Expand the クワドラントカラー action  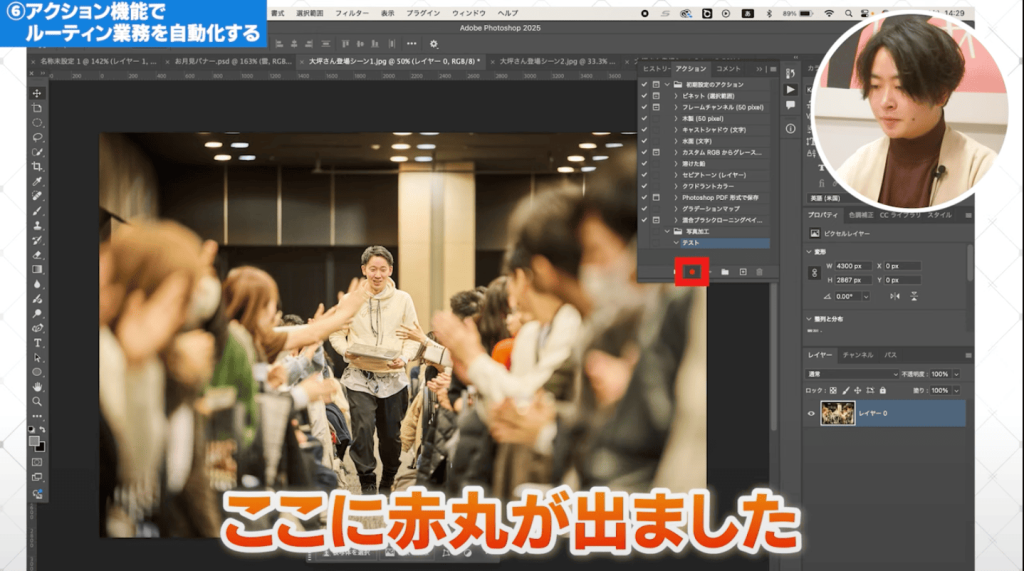[x=675, y=186]
